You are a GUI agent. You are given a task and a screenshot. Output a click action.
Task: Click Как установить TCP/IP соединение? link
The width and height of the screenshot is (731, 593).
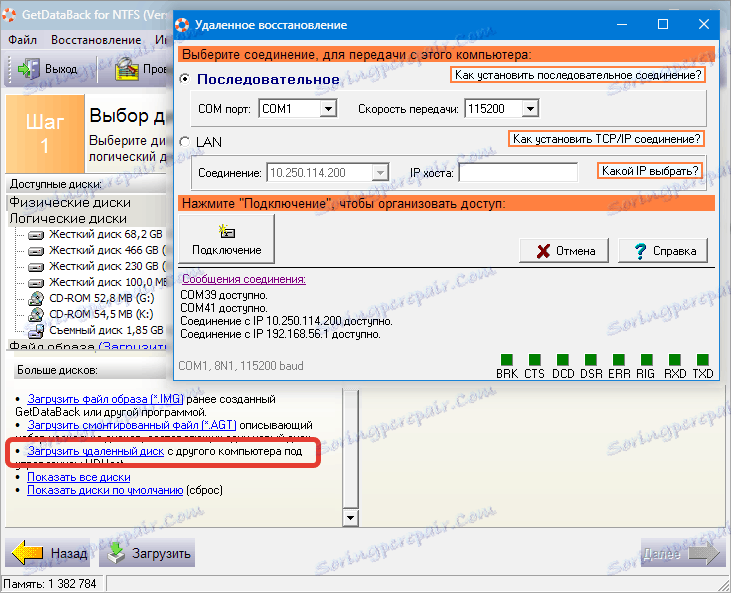pyautogui.click(x=606, y=139)
